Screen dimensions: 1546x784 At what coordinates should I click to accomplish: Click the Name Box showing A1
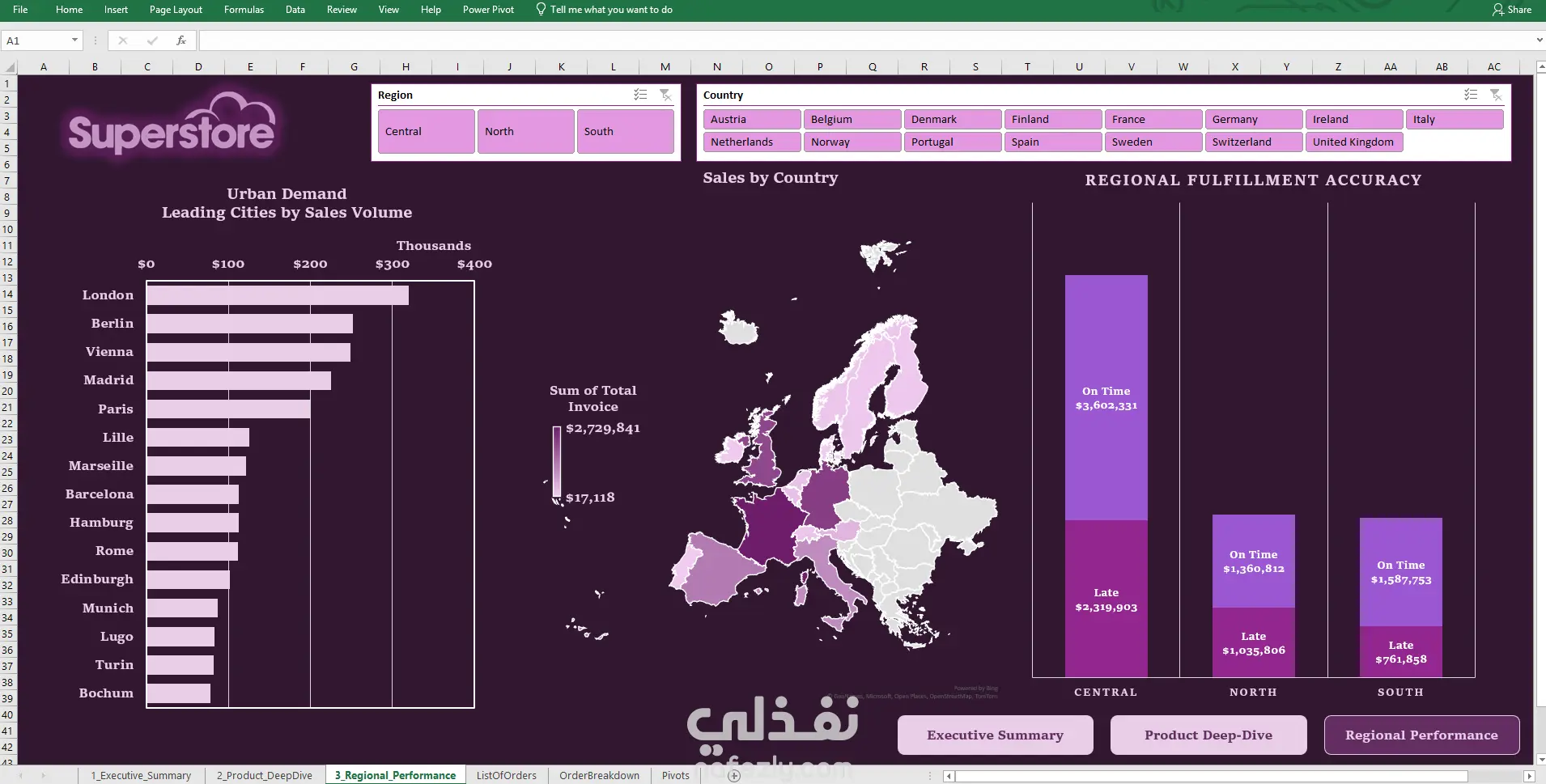coord(36,40)
